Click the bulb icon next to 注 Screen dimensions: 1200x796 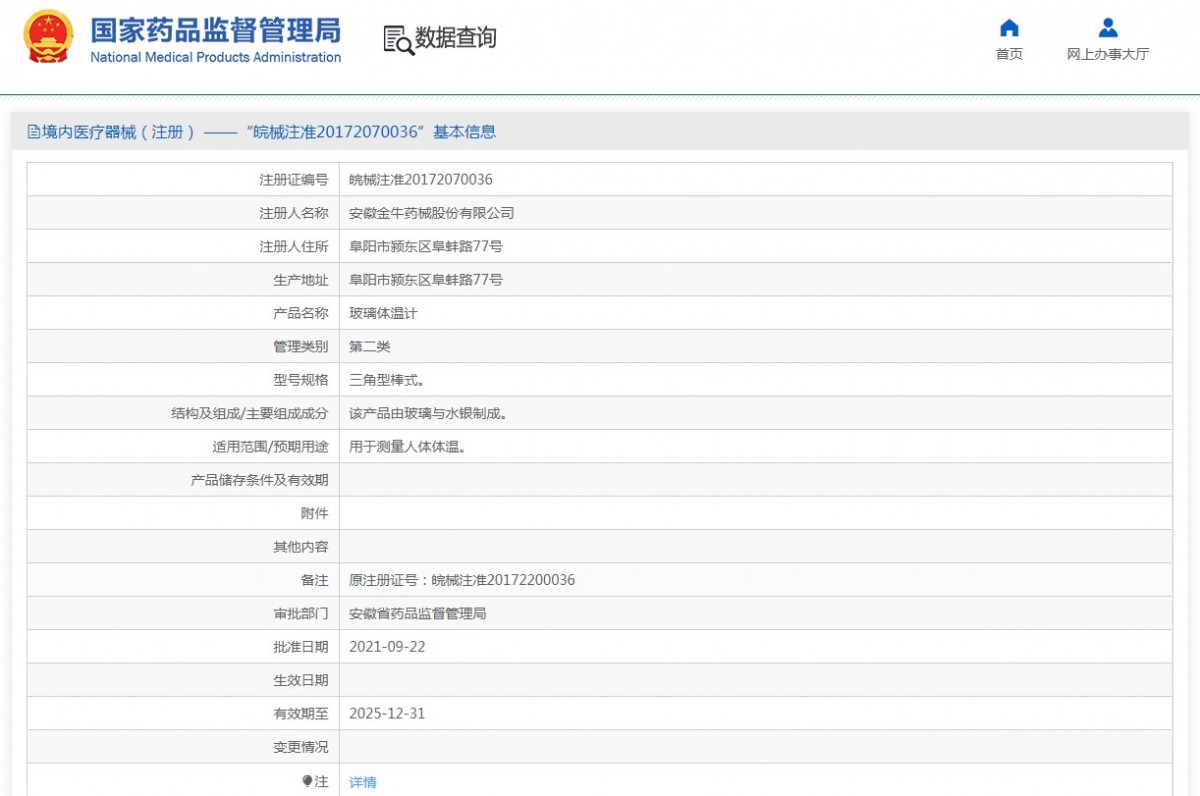pos(307,781)
